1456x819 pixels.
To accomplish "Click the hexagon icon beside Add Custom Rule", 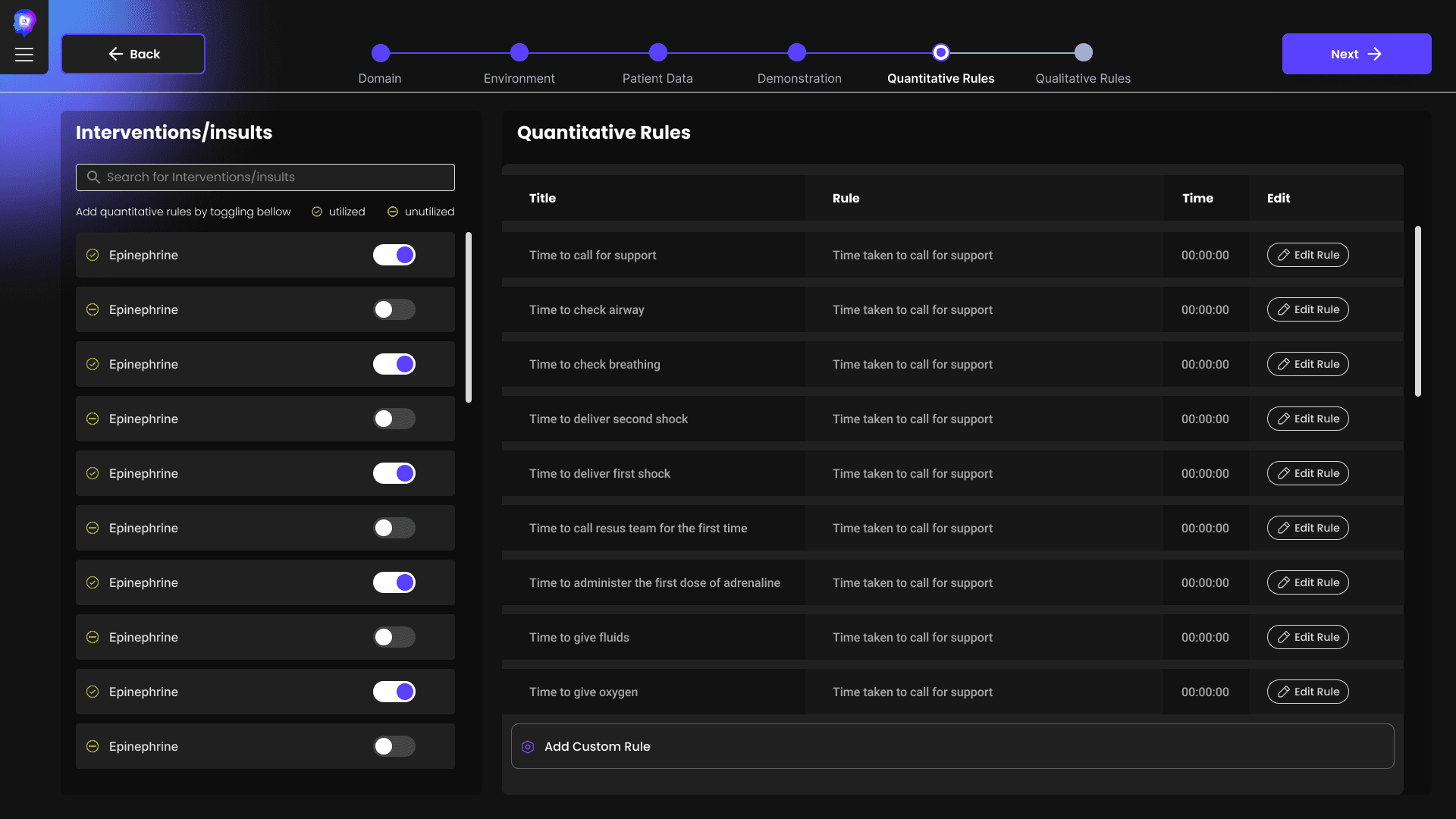I will (x=528, y=747).
